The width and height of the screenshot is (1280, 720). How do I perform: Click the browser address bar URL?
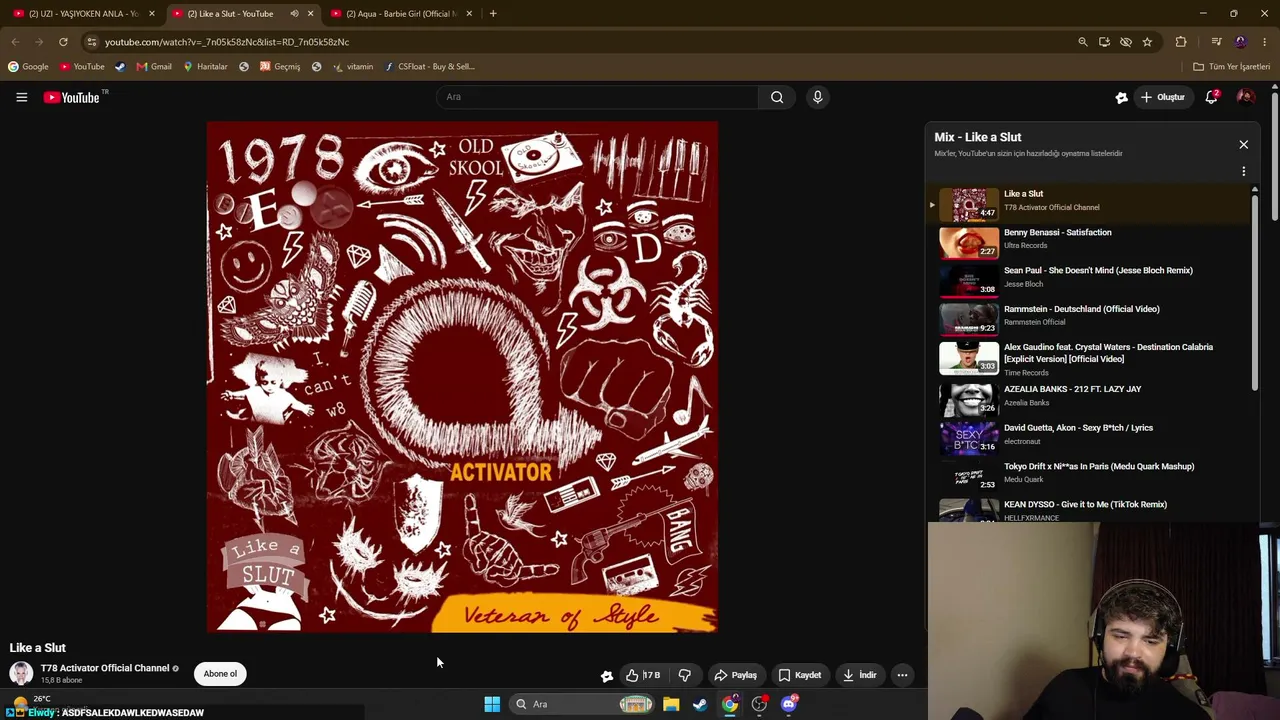[x=227, y=42]
